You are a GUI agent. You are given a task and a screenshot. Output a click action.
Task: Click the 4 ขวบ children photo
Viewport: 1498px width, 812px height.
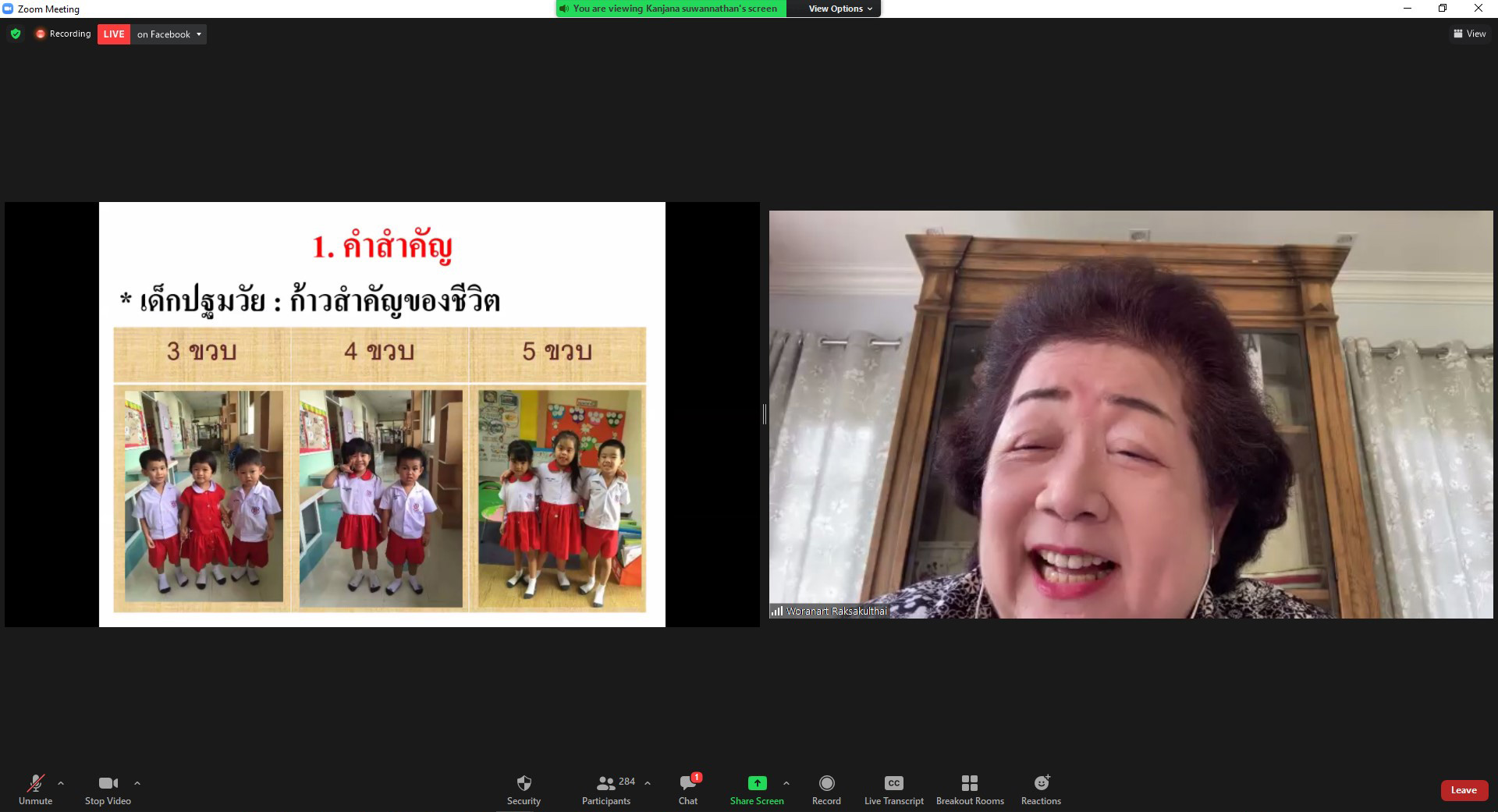tap(381, 498)
